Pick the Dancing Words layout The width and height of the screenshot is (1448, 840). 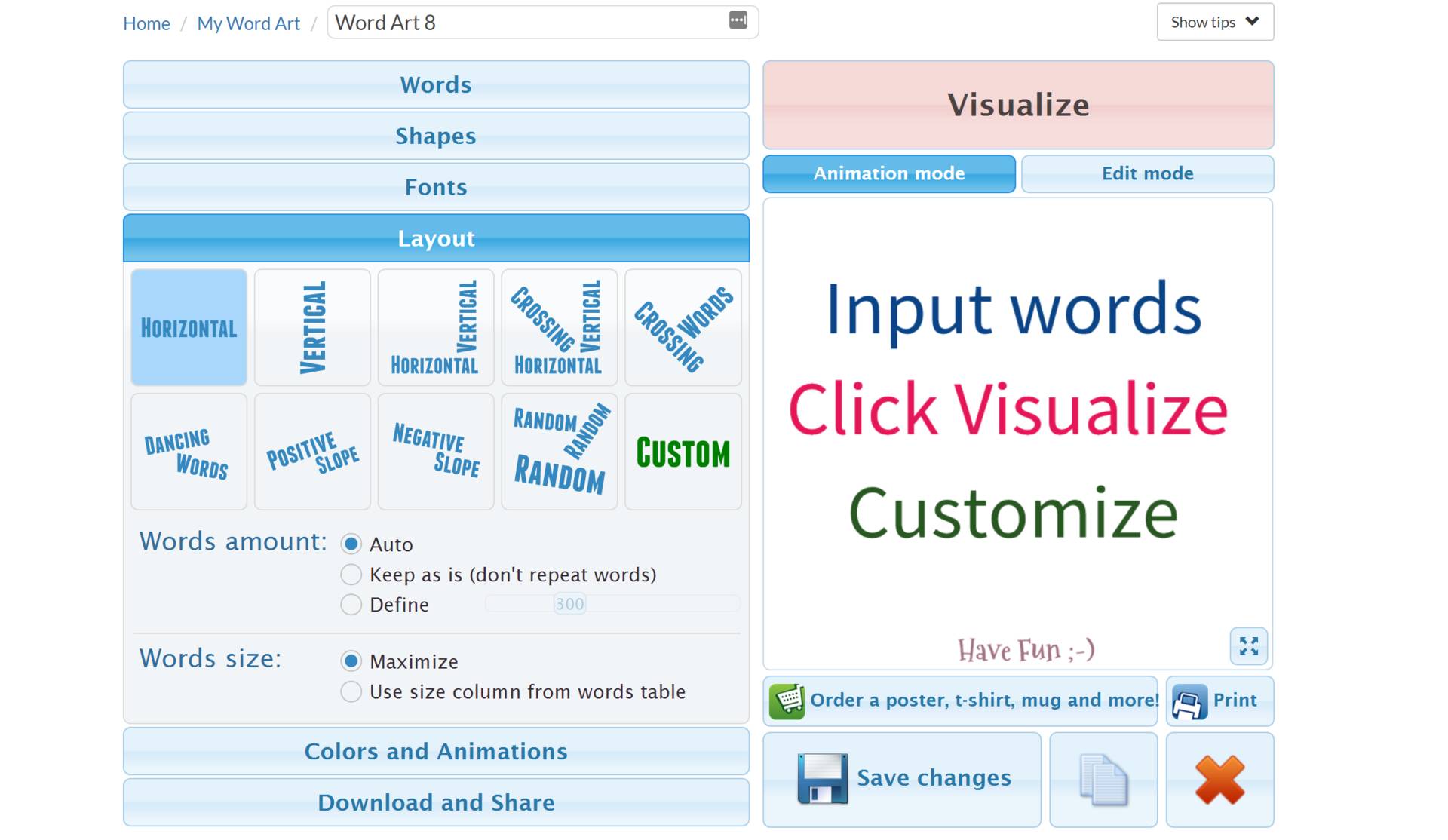point(189,452)
